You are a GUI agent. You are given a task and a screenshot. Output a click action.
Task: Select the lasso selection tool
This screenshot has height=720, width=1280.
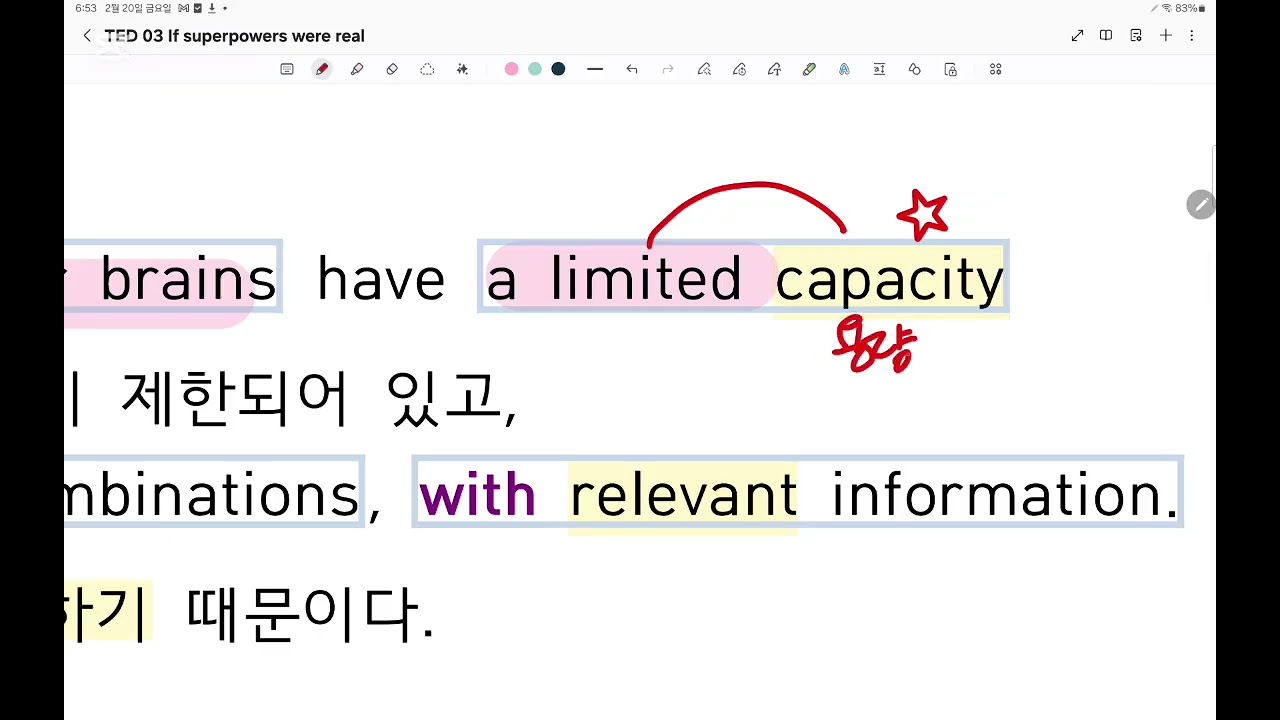pos(427,69)
